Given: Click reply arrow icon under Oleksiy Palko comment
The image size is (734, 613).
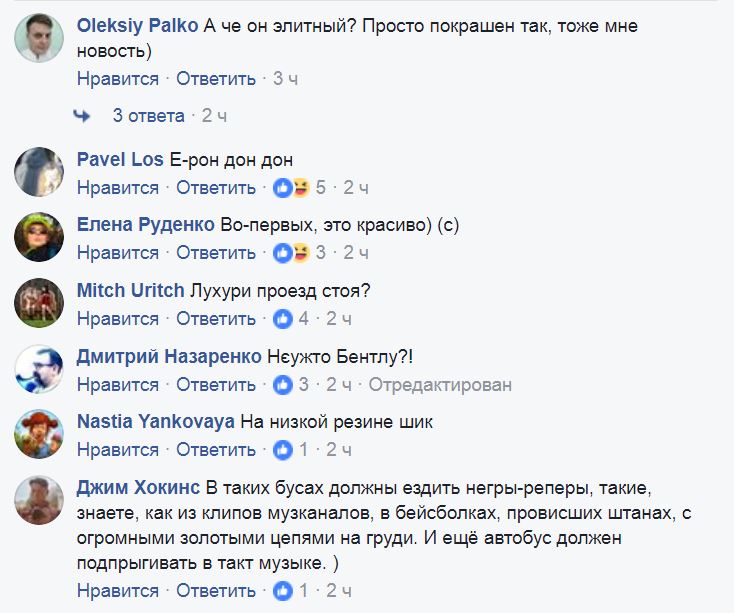Looking at the screenshot, I should point(82,116).
